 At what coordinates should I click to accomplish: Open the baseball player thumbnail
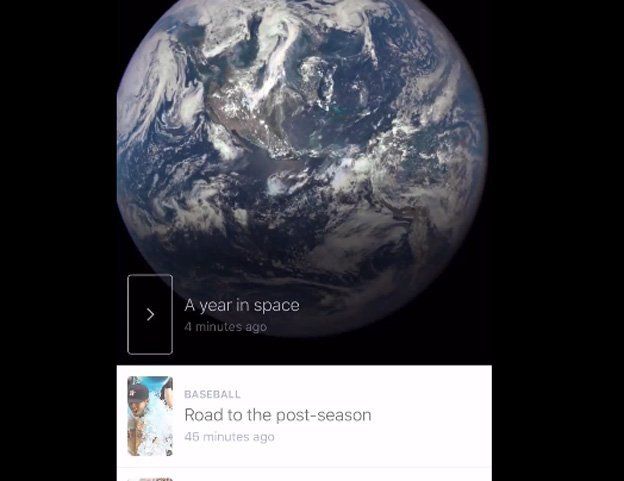(x=150, y=416)
